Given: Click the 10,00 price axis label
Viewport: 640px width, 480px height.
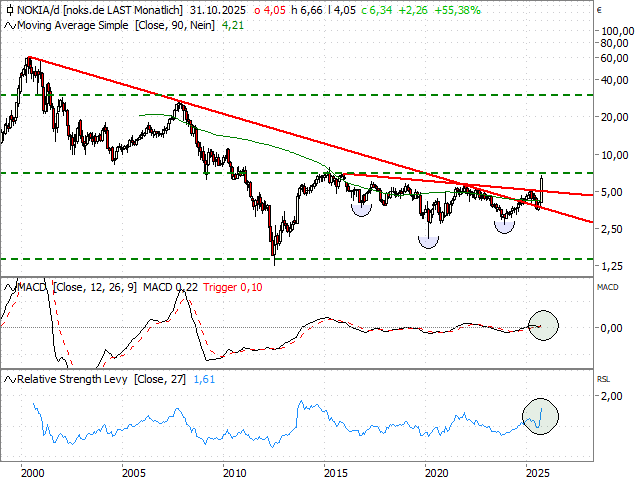Looking at the screenshot, I should [615, 155].
